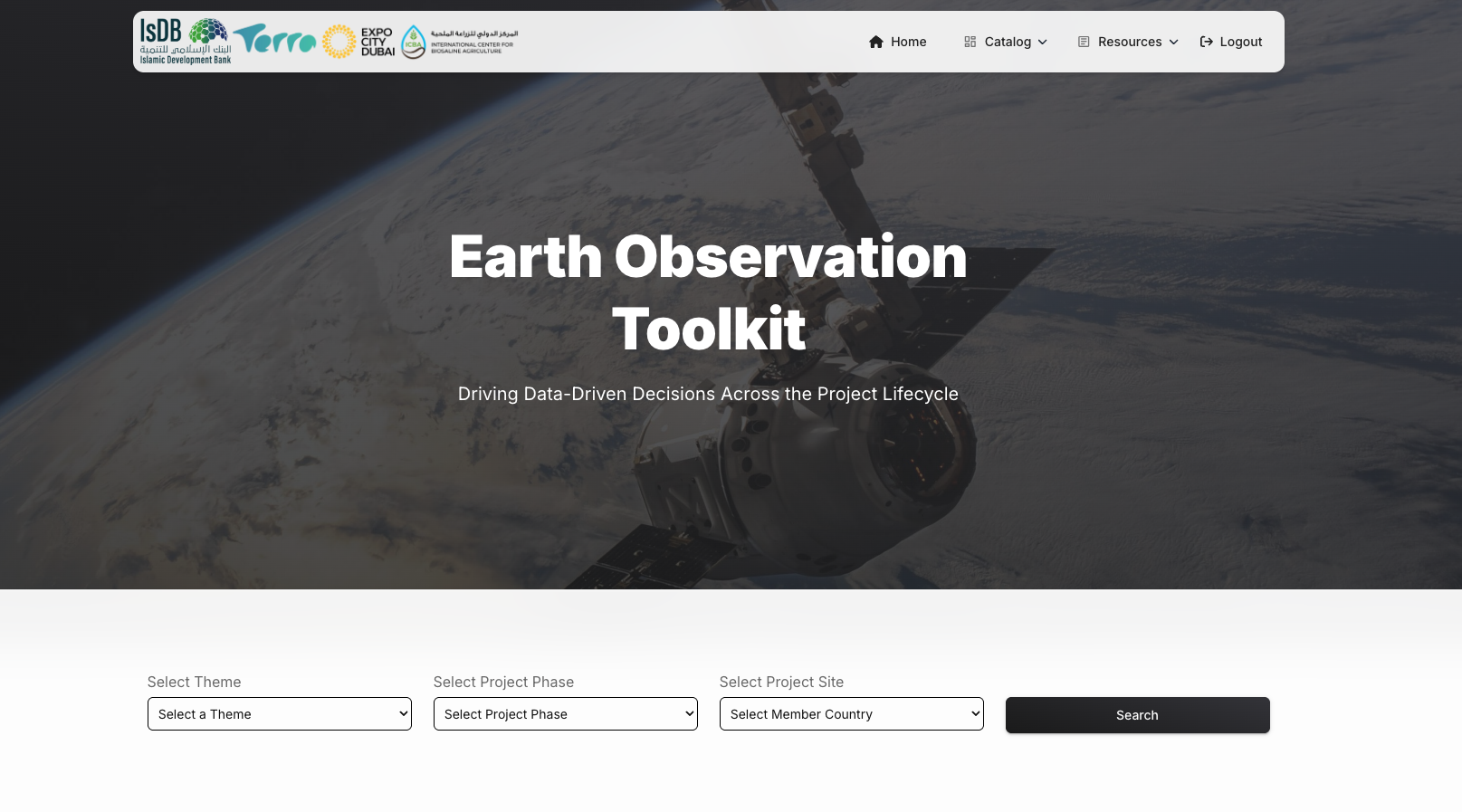Click the Expo City Dubai logo

pos(358,42)
